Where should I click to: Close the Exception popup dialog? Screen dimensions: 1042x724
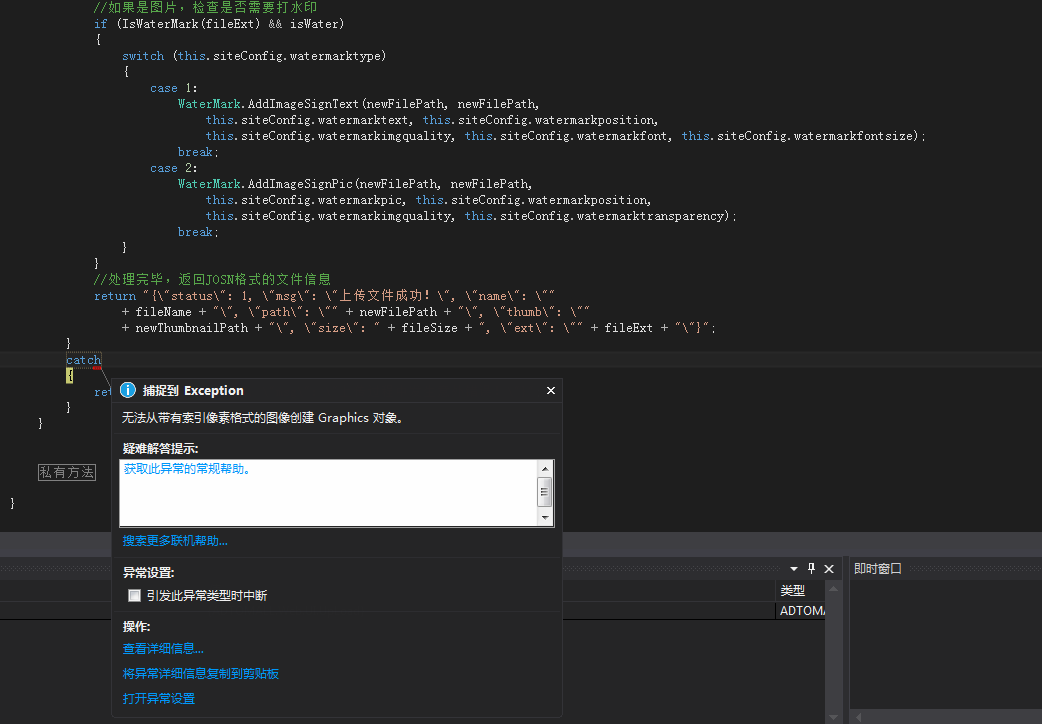(x=550, y=391)
